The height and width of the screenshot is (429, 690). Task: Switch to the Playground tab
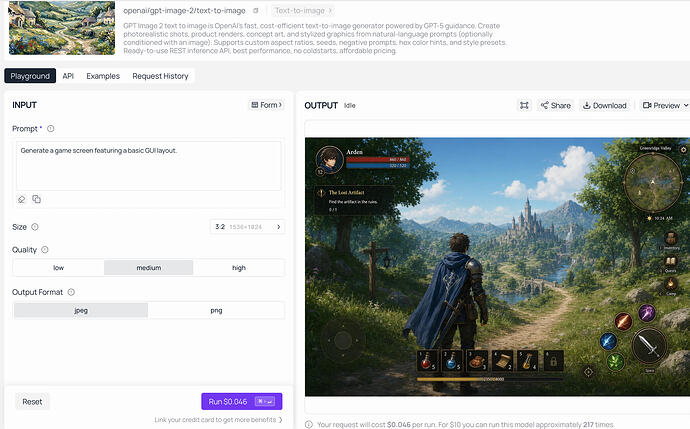pyautogui.click(x=30, y=76)
